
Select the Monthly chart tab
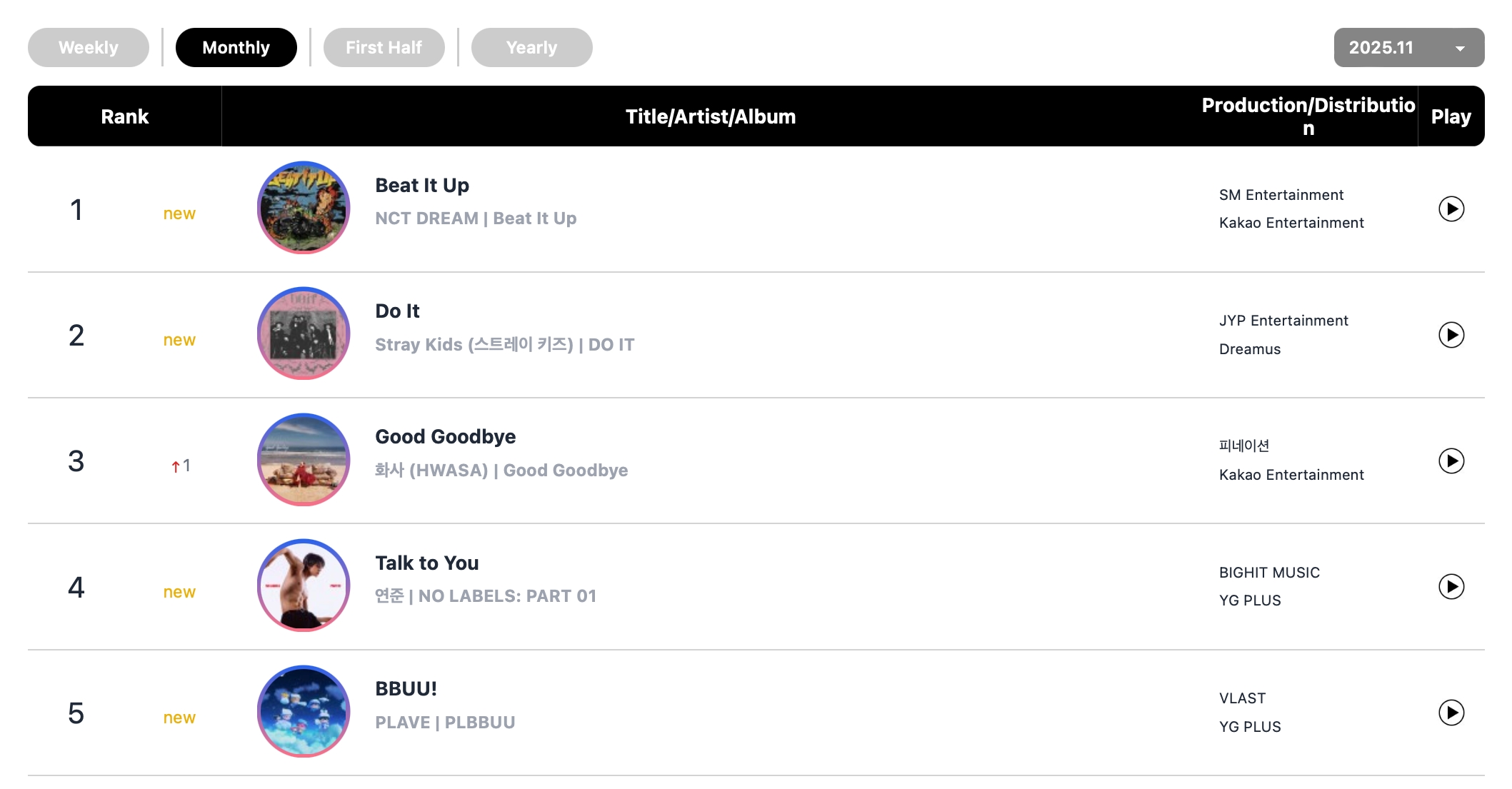[x=236, y=48]
